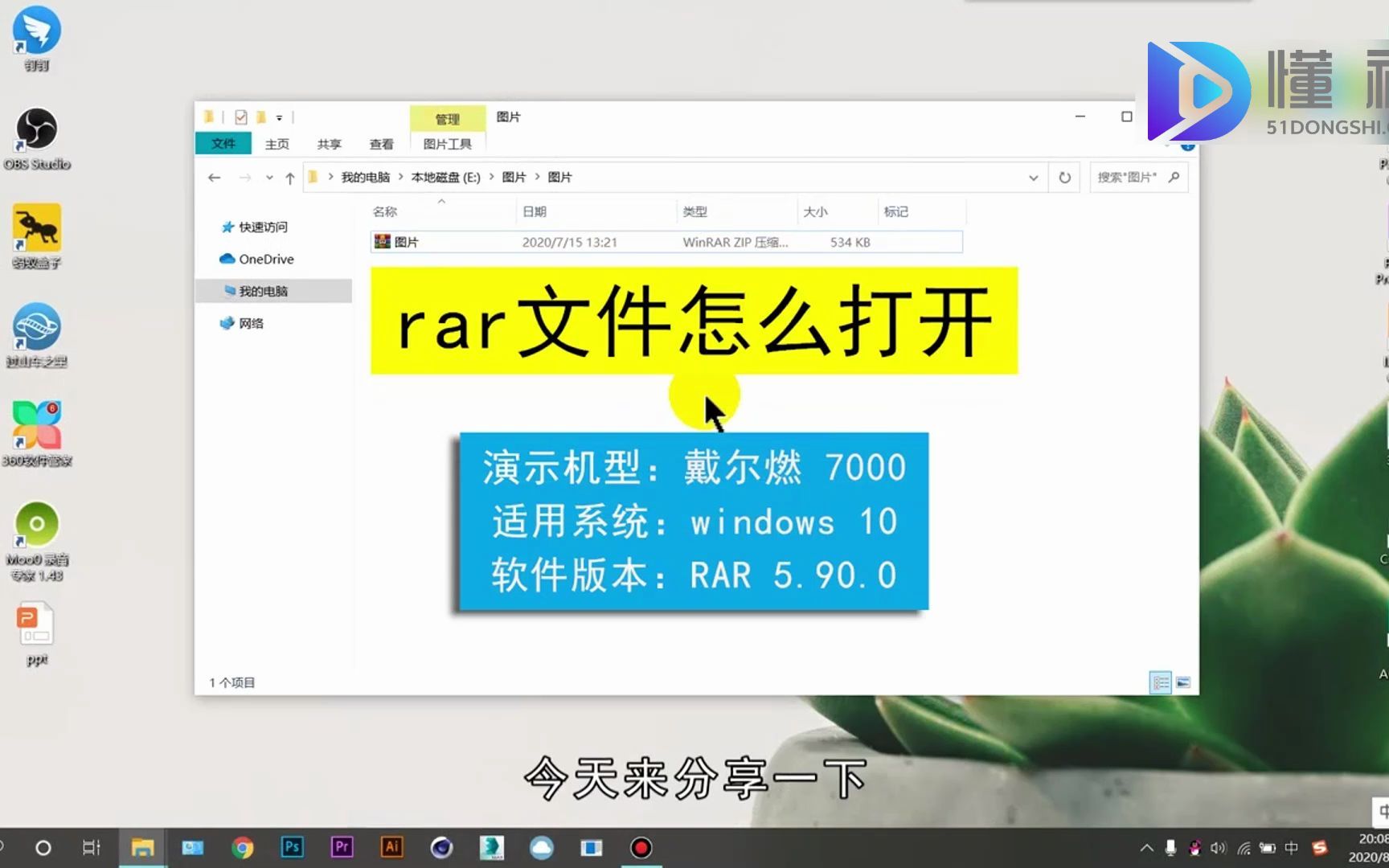Open Google Chrome from the taskbar
The image size is (1389, 868).
pos(242,848)
